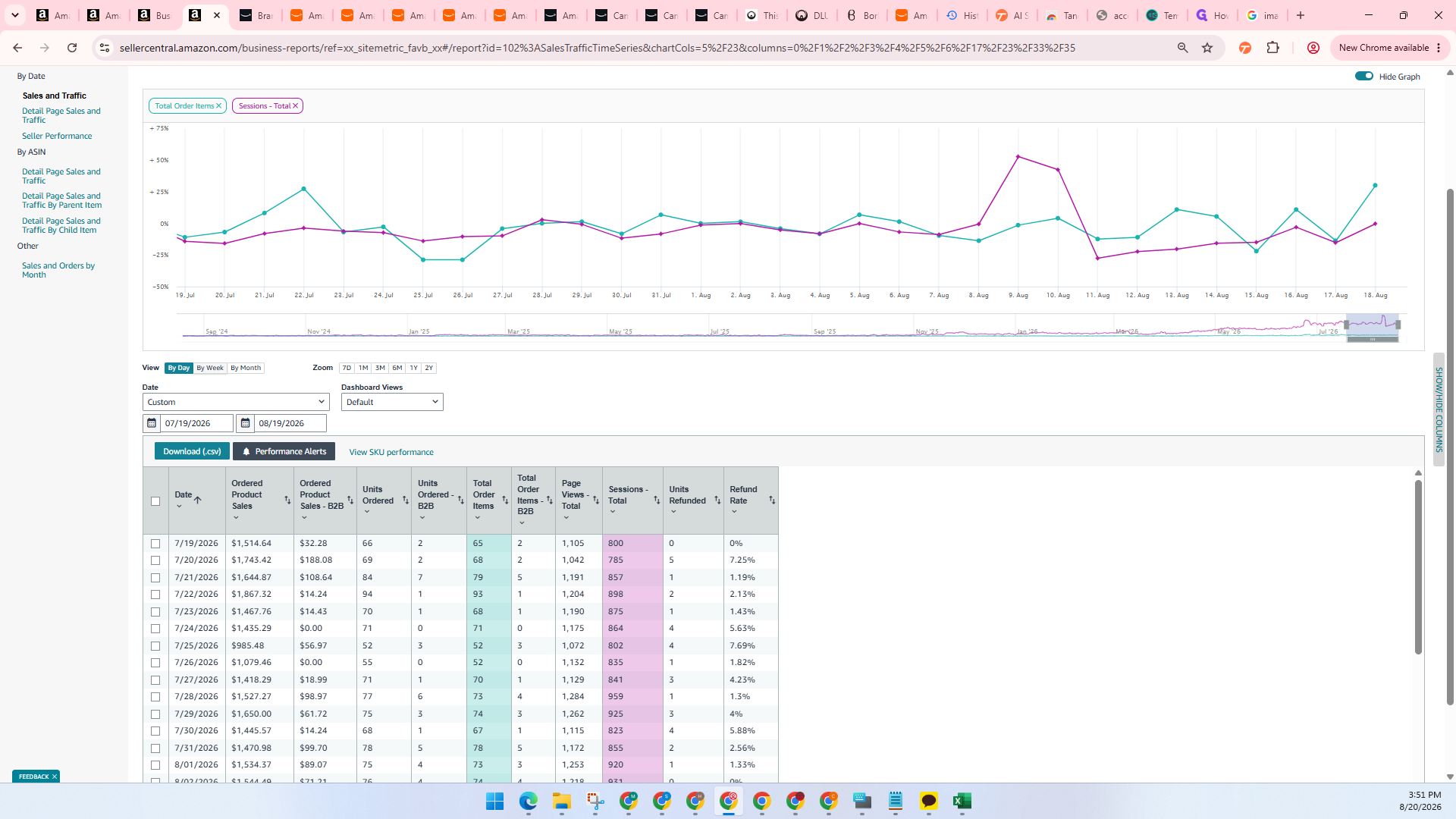Expand Ordered Product Sales header chevron
1456x819 pixels.
[x=236, y=518]
